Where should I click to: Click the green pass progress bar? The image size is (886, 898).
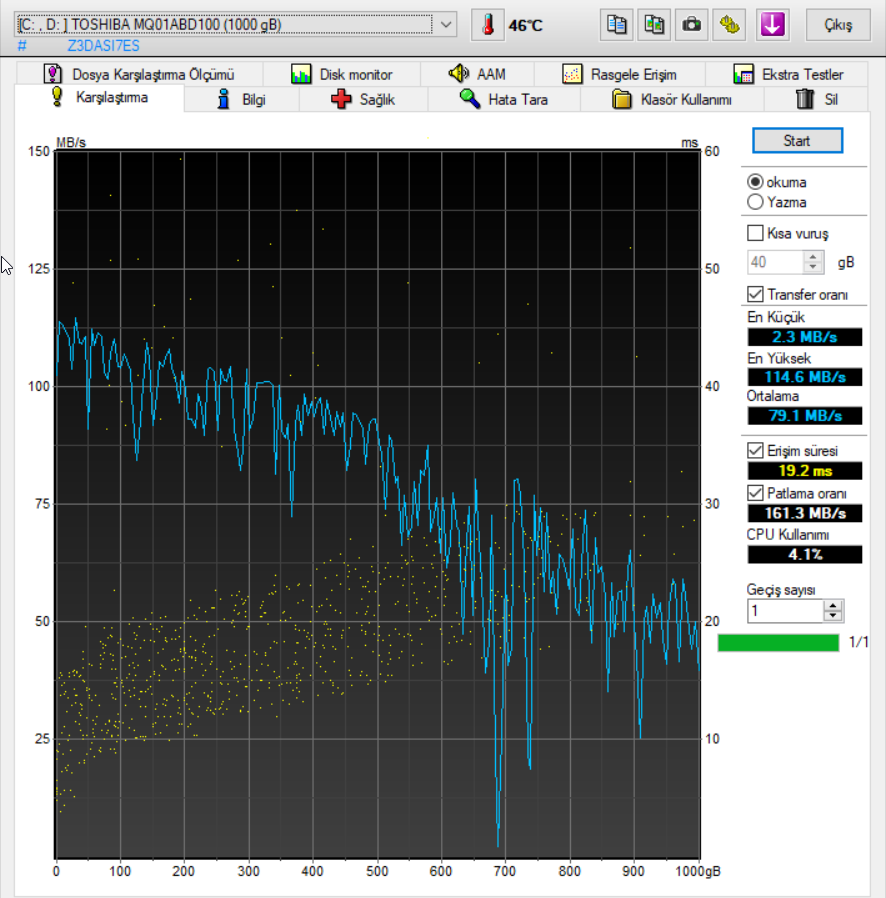(x=778, y=643)
